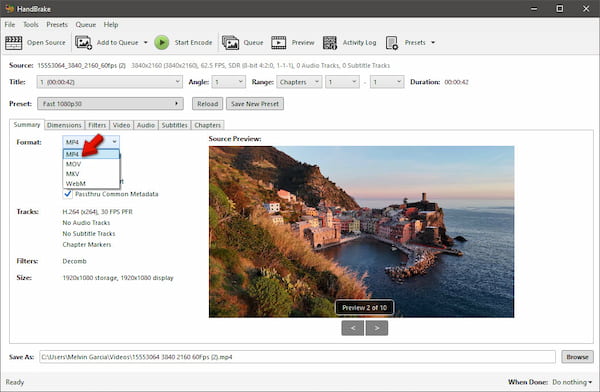This screenshot has height=392, width=600.
Task: Open the Queue menu
Action: [x=86, y=24]
